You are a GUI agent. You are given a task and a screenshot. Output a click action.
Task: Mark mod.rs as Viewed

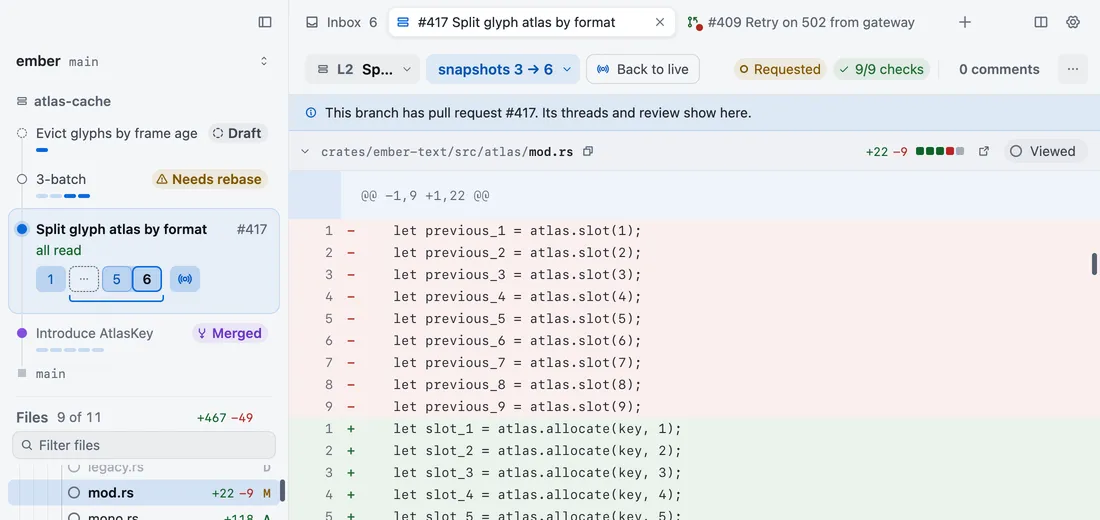pyautogui.click(x=1046, y=151)
